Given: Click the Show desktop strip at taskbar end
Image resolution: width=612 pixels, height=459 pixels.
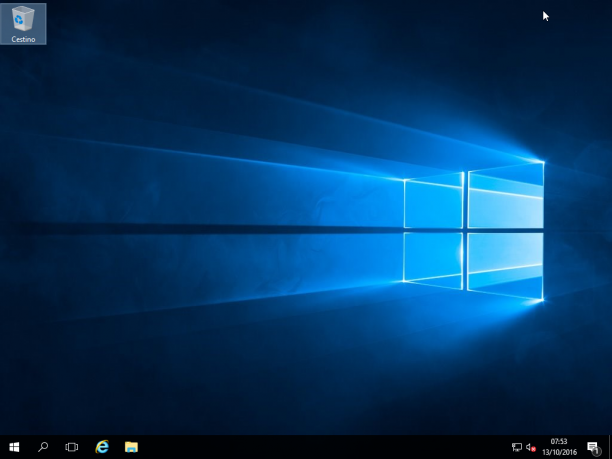Looking at the screenshot, I should 610,447.
